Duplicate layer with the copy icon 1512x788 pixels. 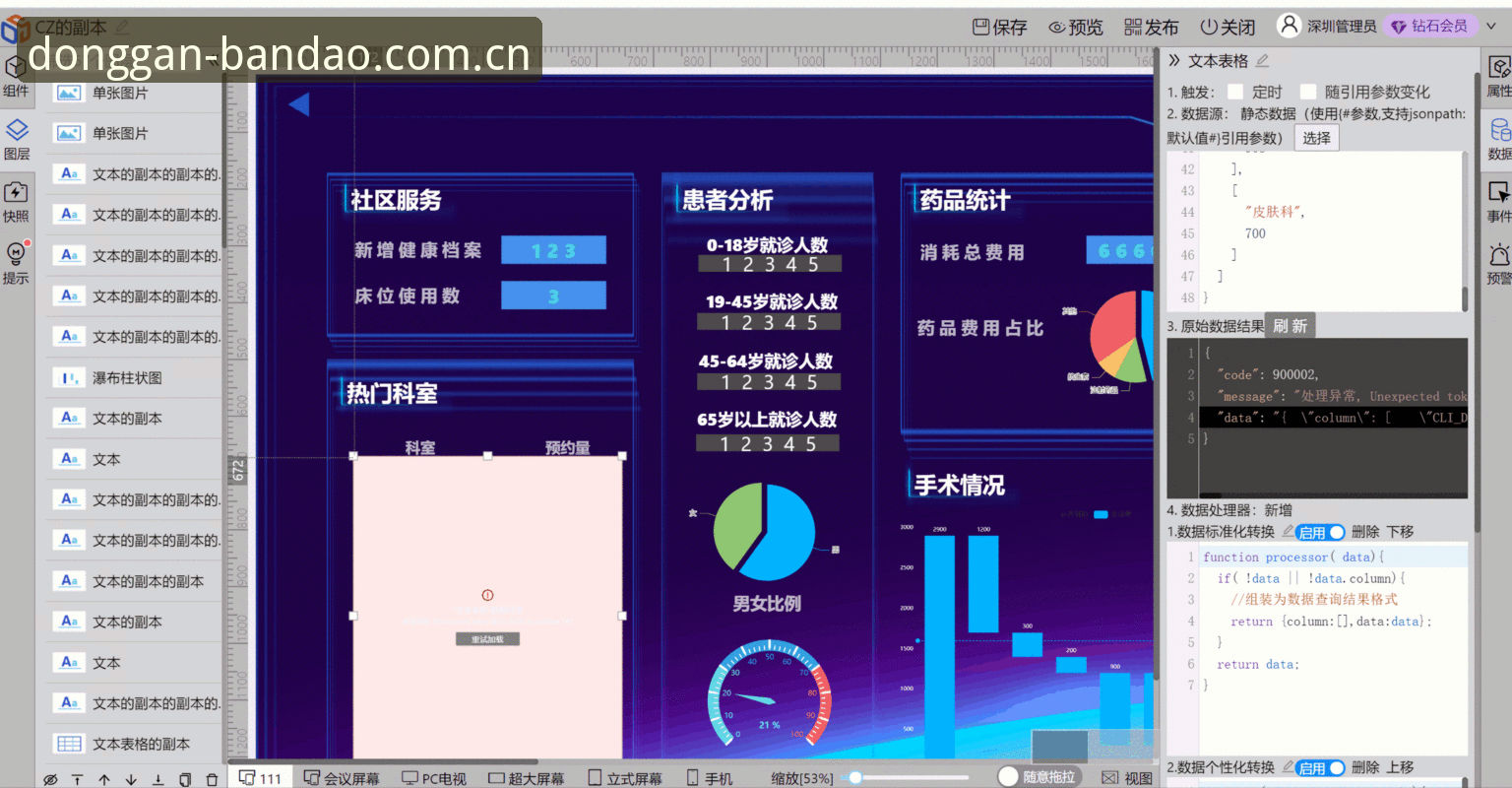184,779
